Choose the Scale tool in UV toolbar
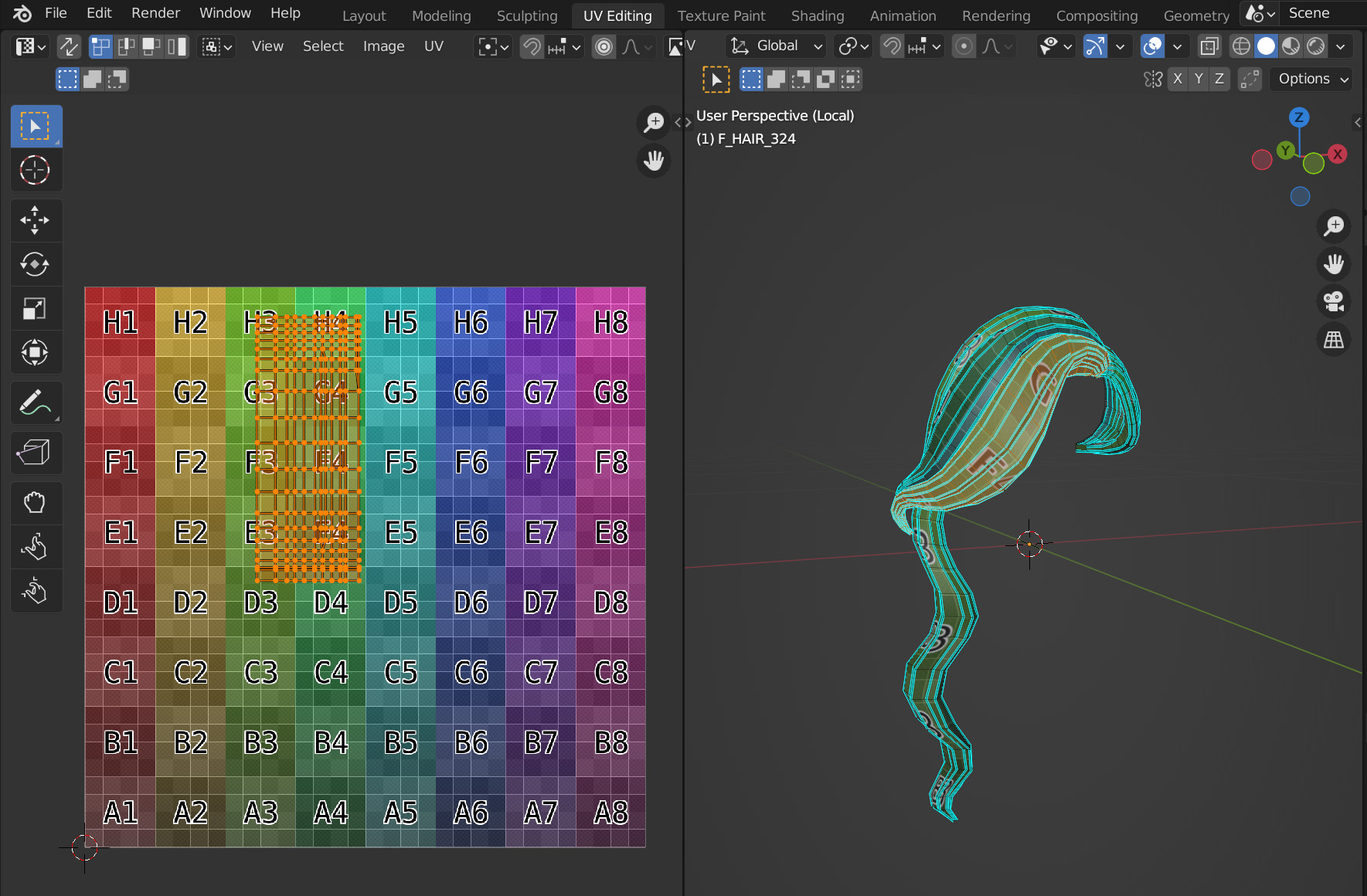This screenshot has height=896, width=1367. pos(35,309)
